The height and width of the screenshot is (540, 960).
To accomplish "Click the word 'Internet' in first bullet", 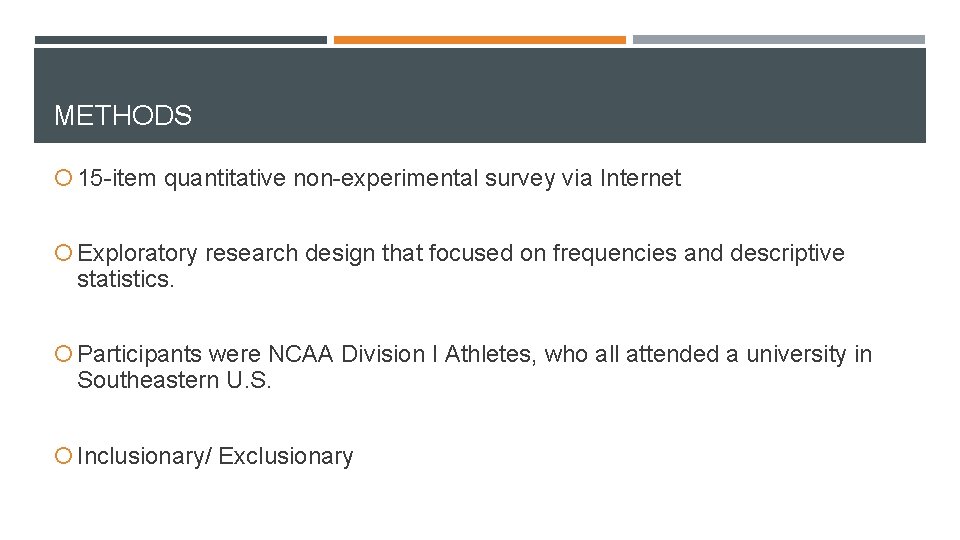I will pyautogui.click(x=640, y=178).
